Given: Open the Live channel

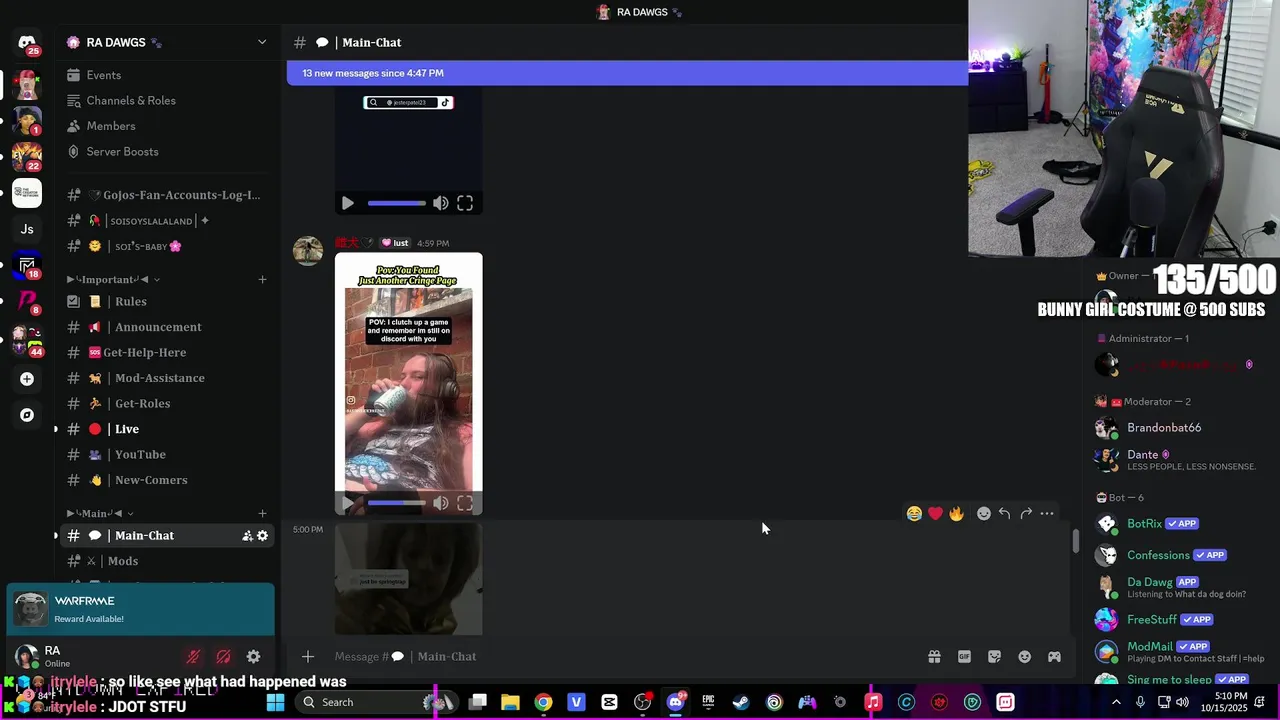Looking at the screenshot, I should tap(166, 429).
